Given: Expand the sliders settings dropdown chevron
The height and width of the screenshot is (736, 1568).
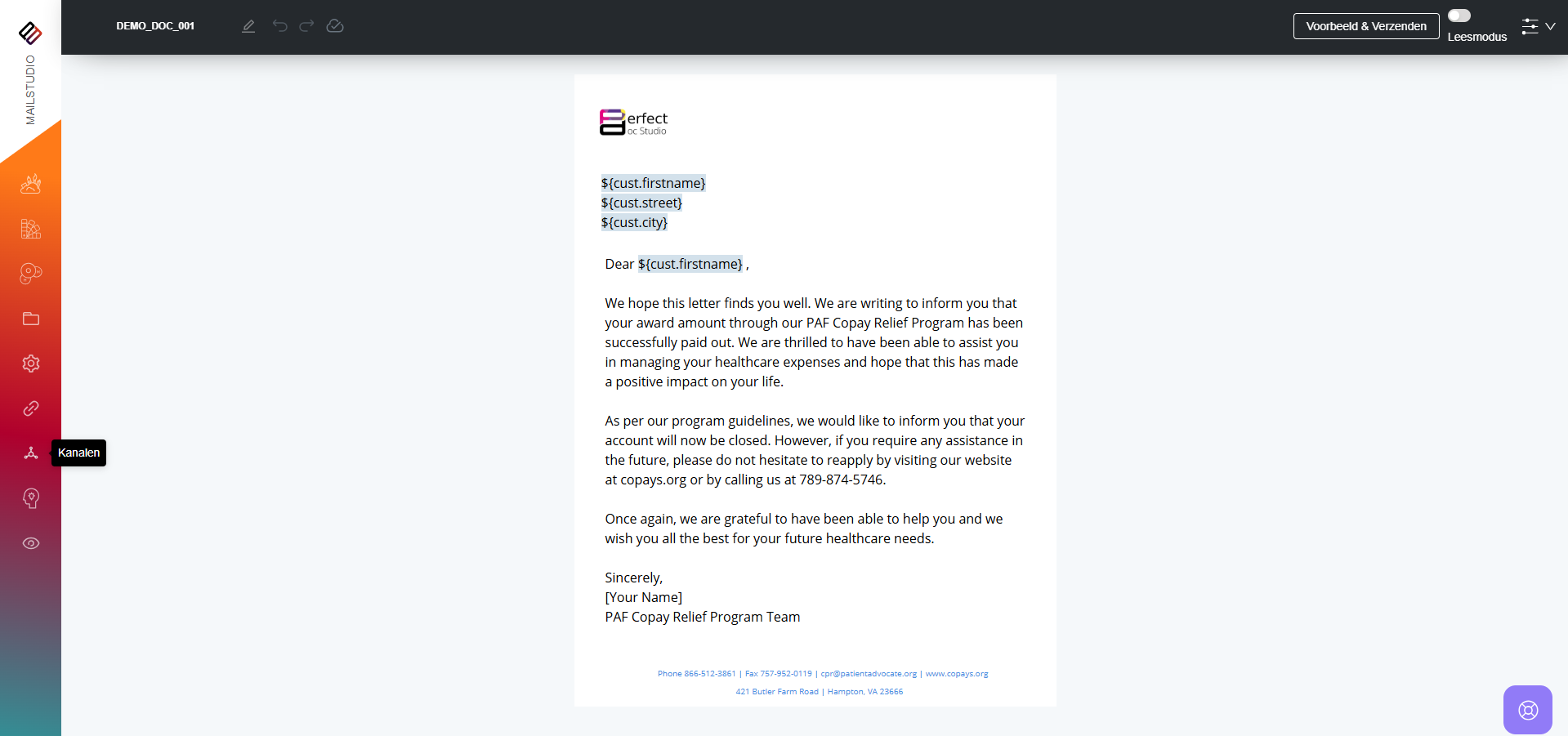Looking at the screenshot, I should pyautogui.click(x=1550, y=26).
